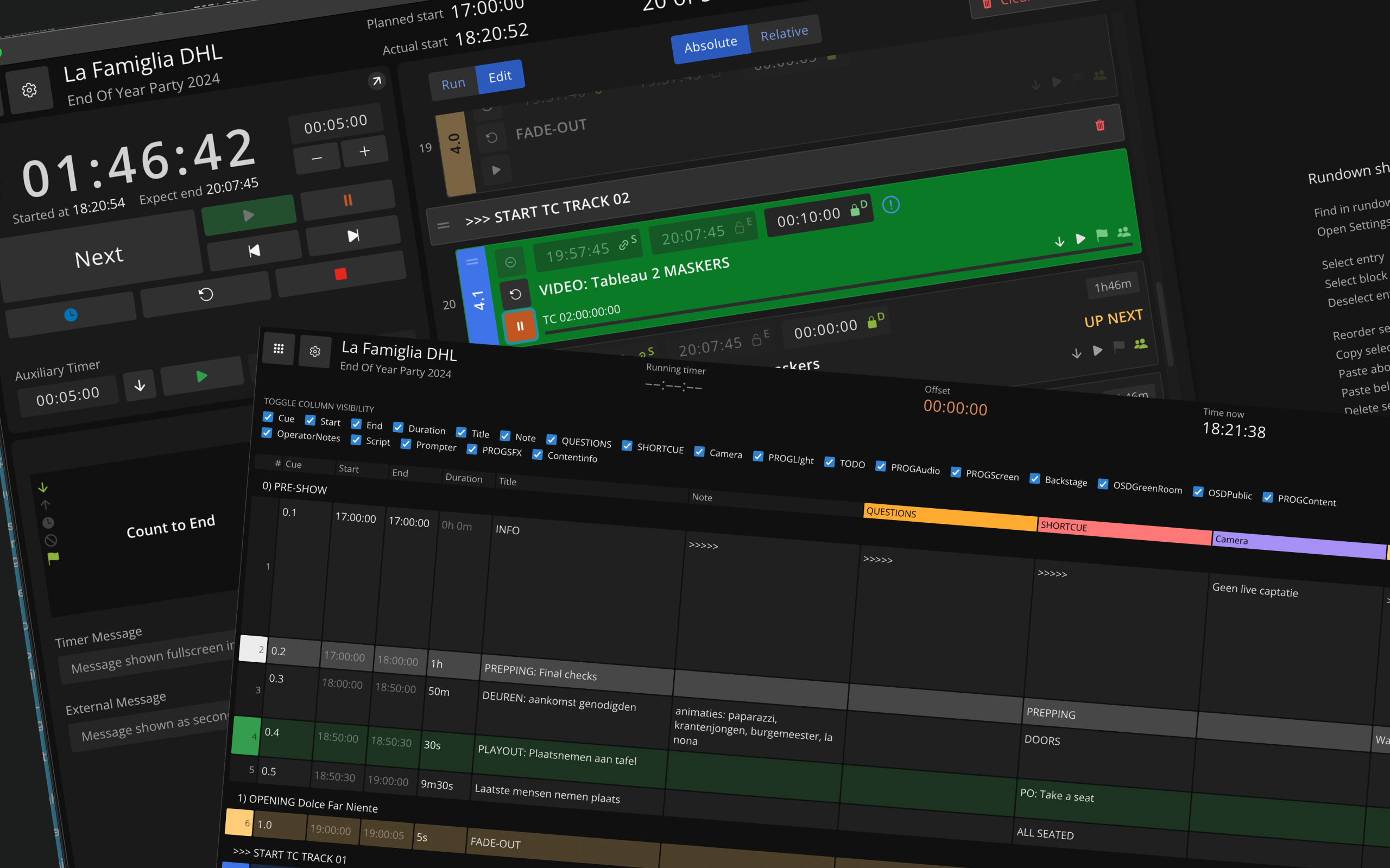Uncheck the Start column checkbox

tap(310, 420)
